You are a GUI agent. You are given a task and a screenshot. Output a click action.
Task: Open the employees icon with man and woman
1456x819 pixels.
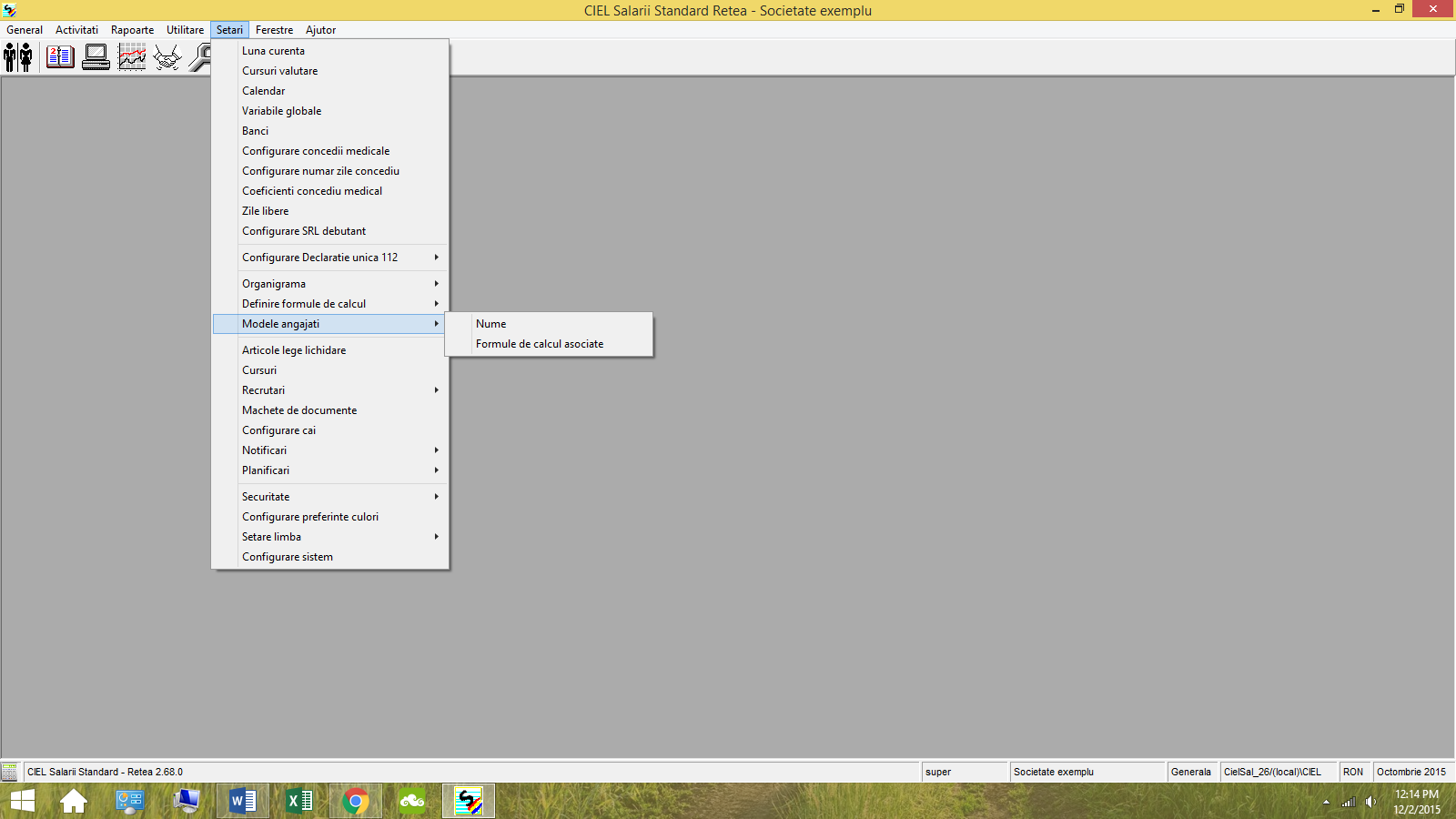point(18,57)
